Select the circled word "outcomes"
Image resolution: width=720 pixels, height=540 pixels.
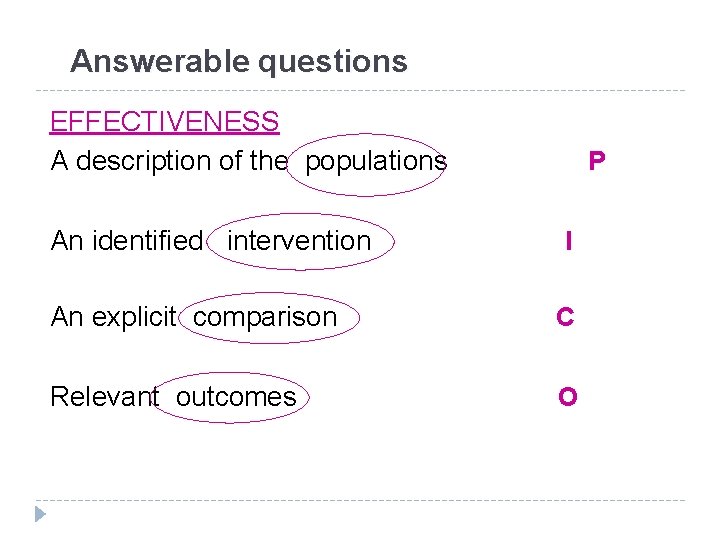[236, 397]
